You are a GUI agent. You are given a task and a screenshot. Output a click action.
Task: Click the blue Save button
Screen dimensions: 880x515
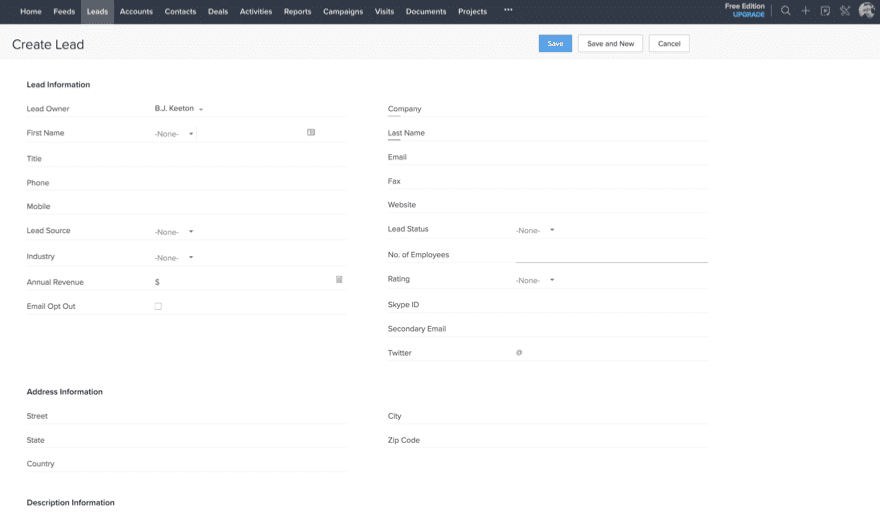(555, 44)
